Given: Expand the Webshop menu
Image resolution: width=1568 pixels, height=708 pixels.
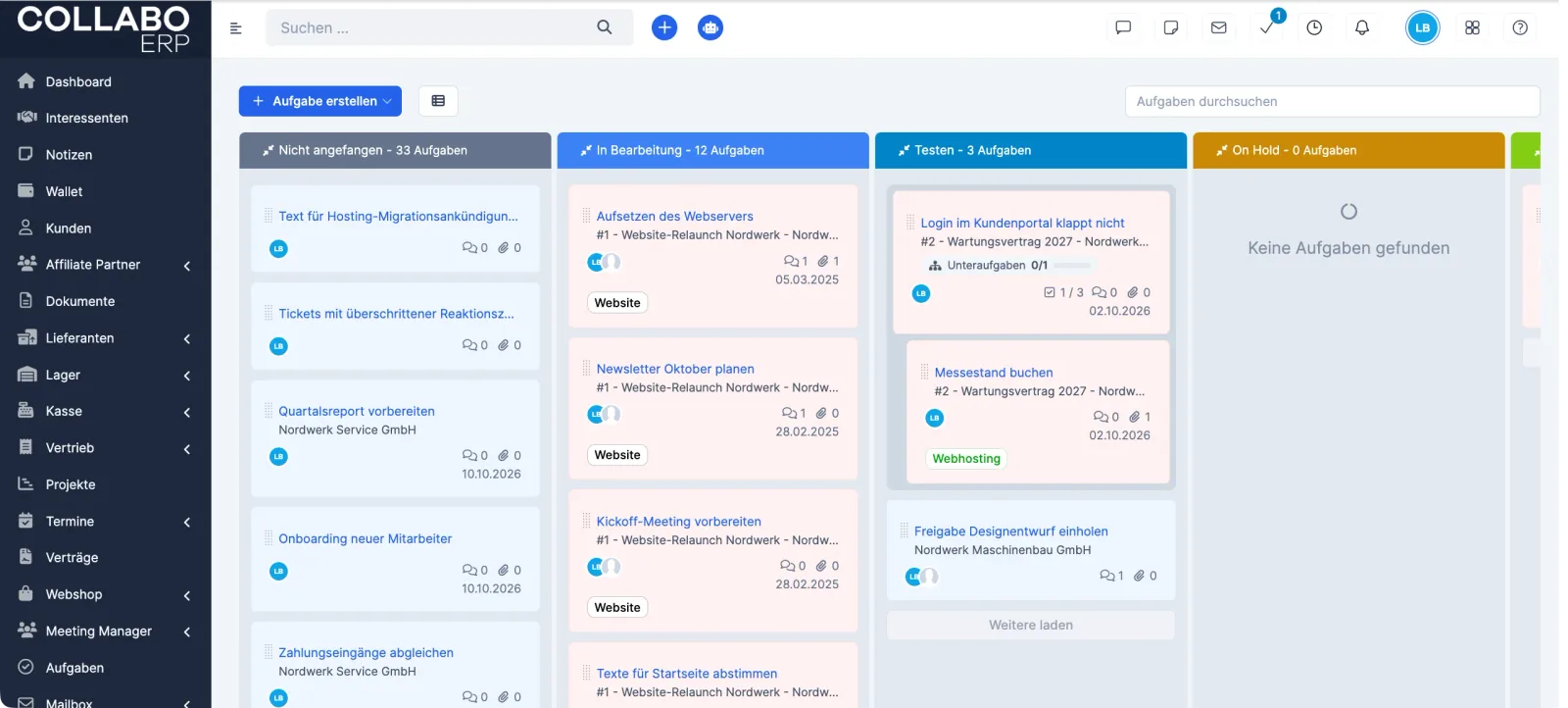Looking at the screenshot, I should 186,595.
